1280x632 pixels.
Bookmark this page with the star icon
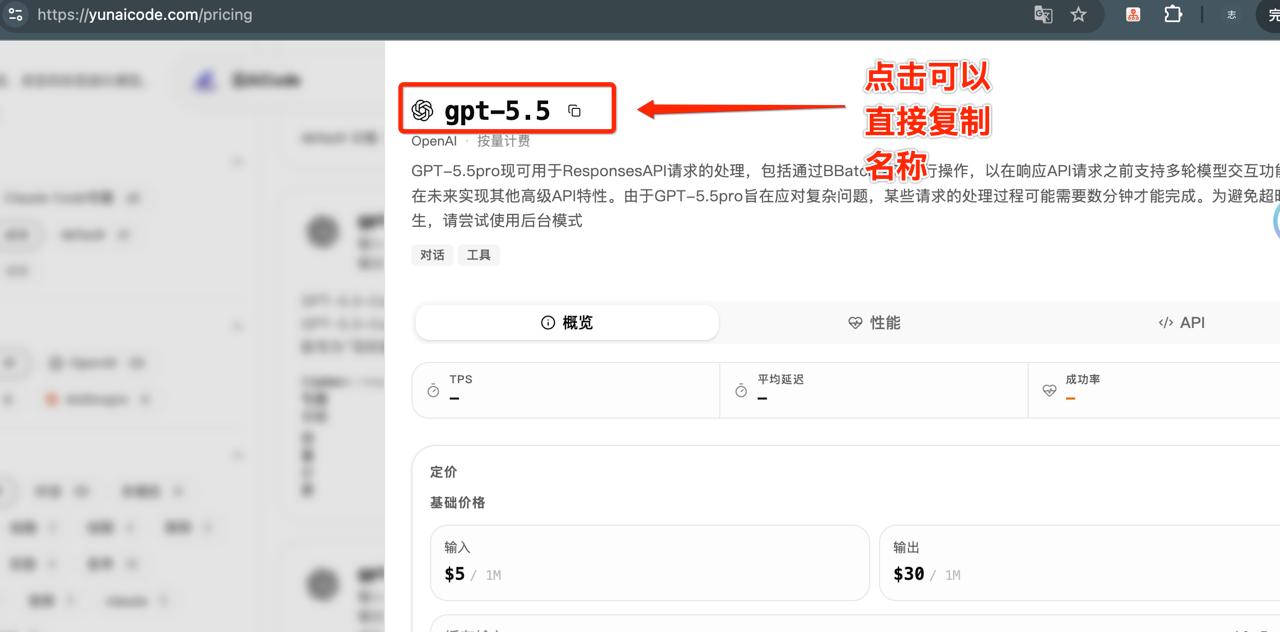point(1078,15)
